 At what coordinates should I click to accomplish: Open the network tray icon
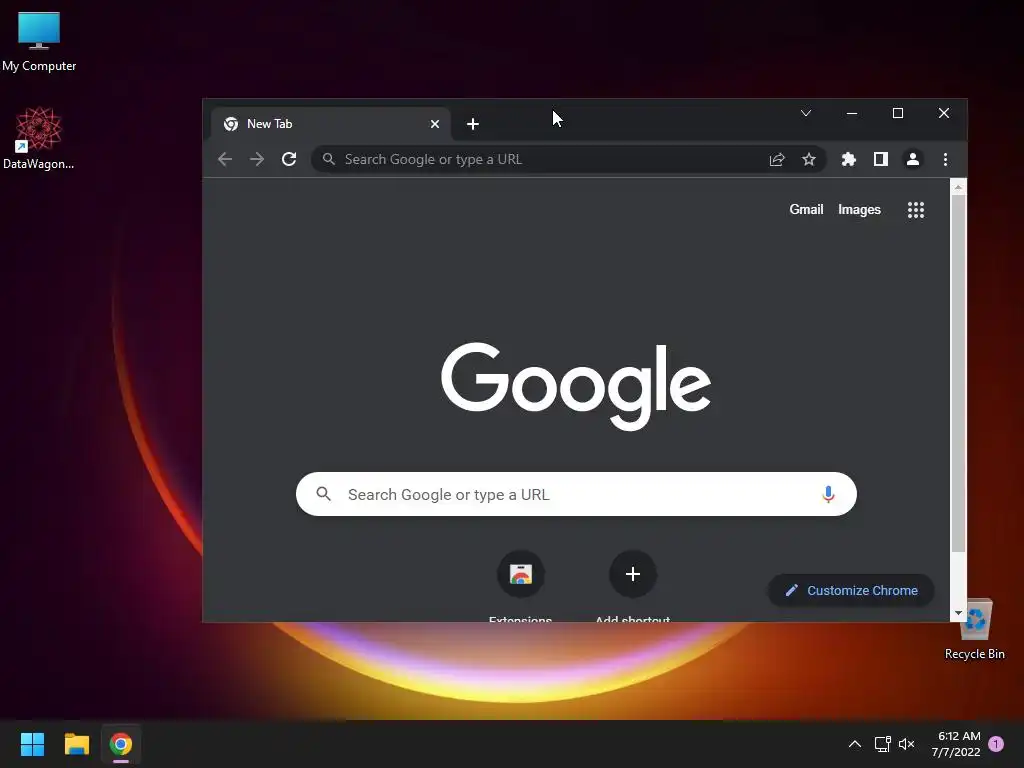point(882,744)
